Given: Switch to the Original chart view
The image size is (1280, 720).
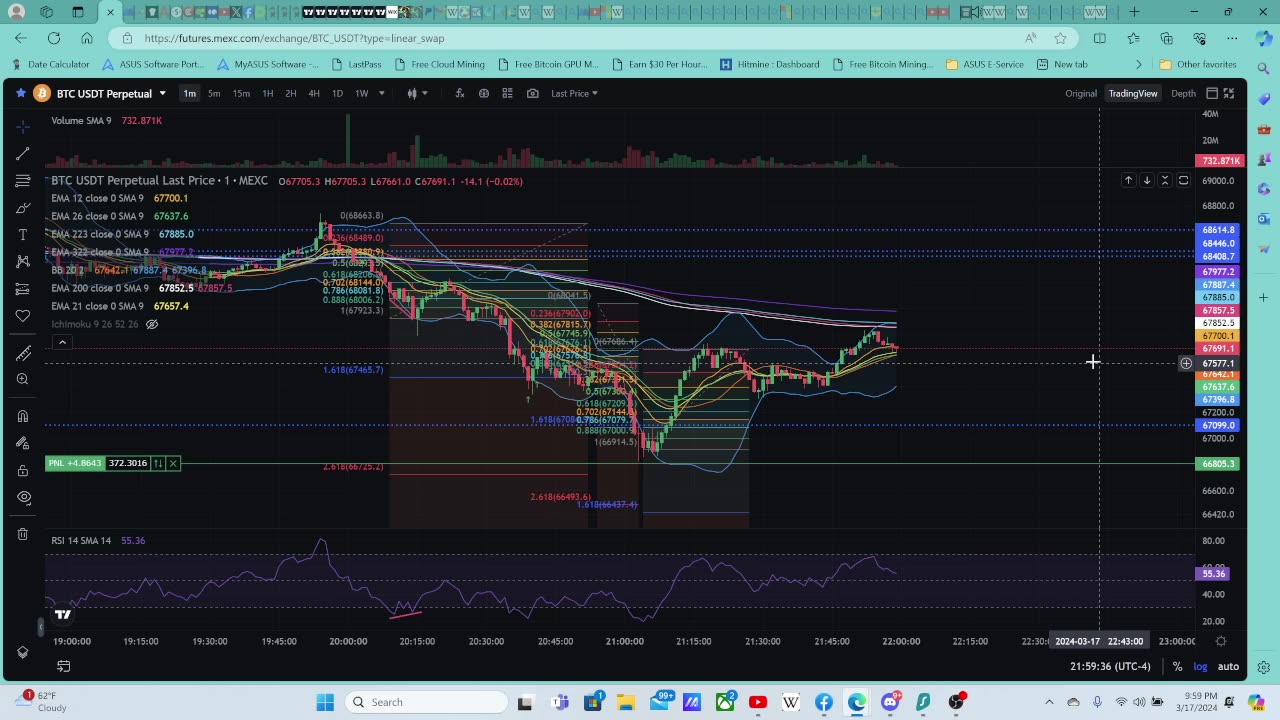Looking at the screenshot, I should click(x=1080, y=93).
